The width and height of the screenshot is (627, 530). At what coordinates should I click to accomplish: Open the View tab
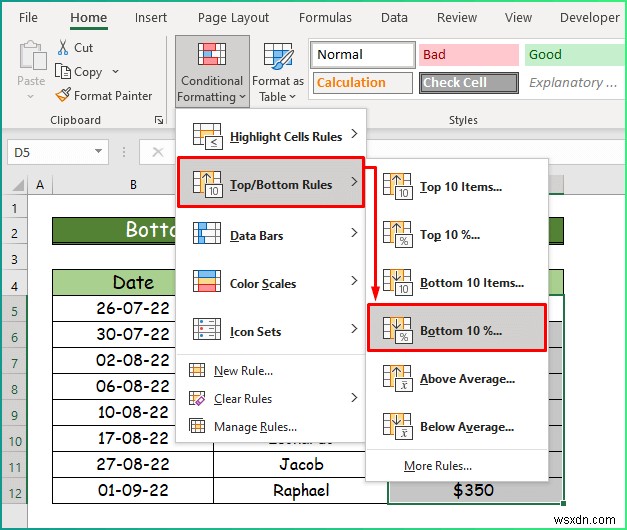(518, 18)
